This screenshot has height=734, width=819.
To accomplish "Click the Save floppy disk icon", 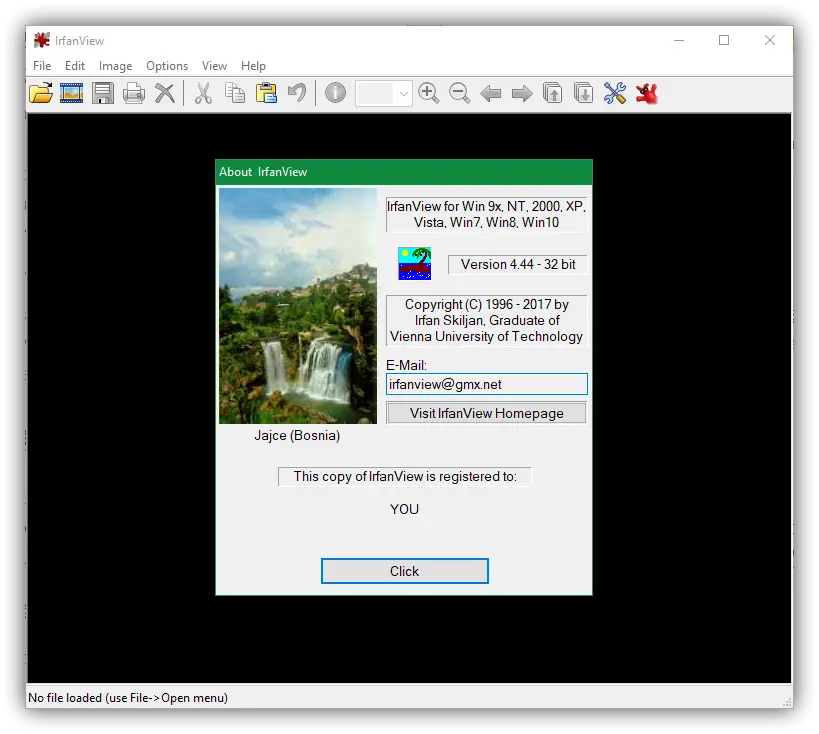I will pyautogui.click(x=102, y=94).
